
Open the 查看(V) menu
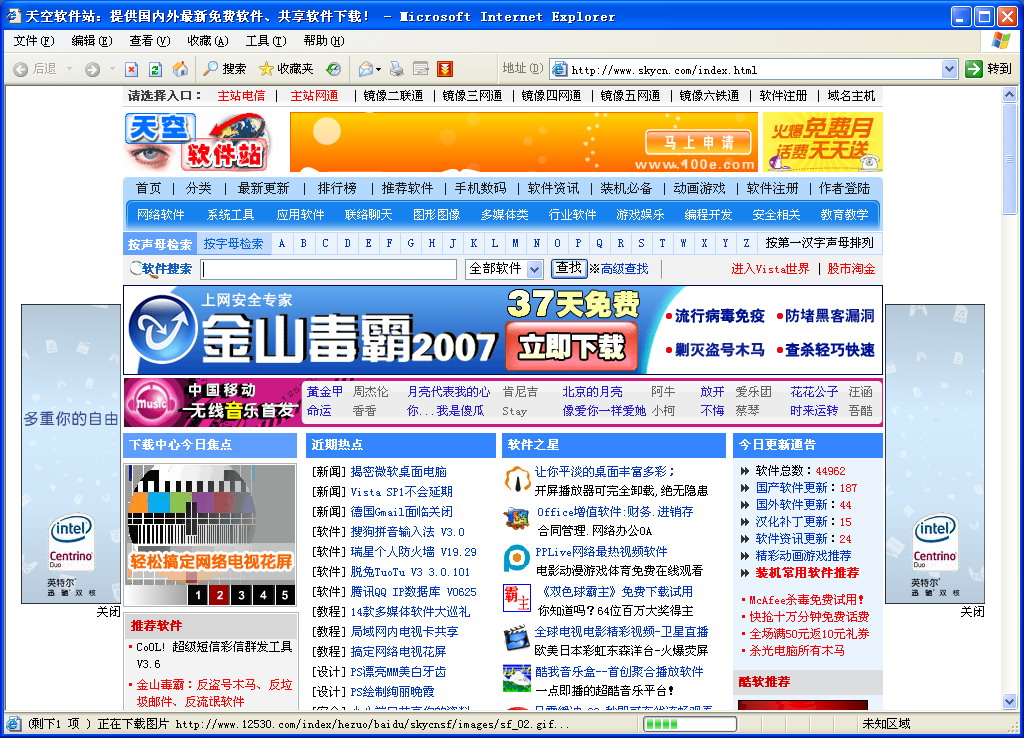[x=150, y=40]
